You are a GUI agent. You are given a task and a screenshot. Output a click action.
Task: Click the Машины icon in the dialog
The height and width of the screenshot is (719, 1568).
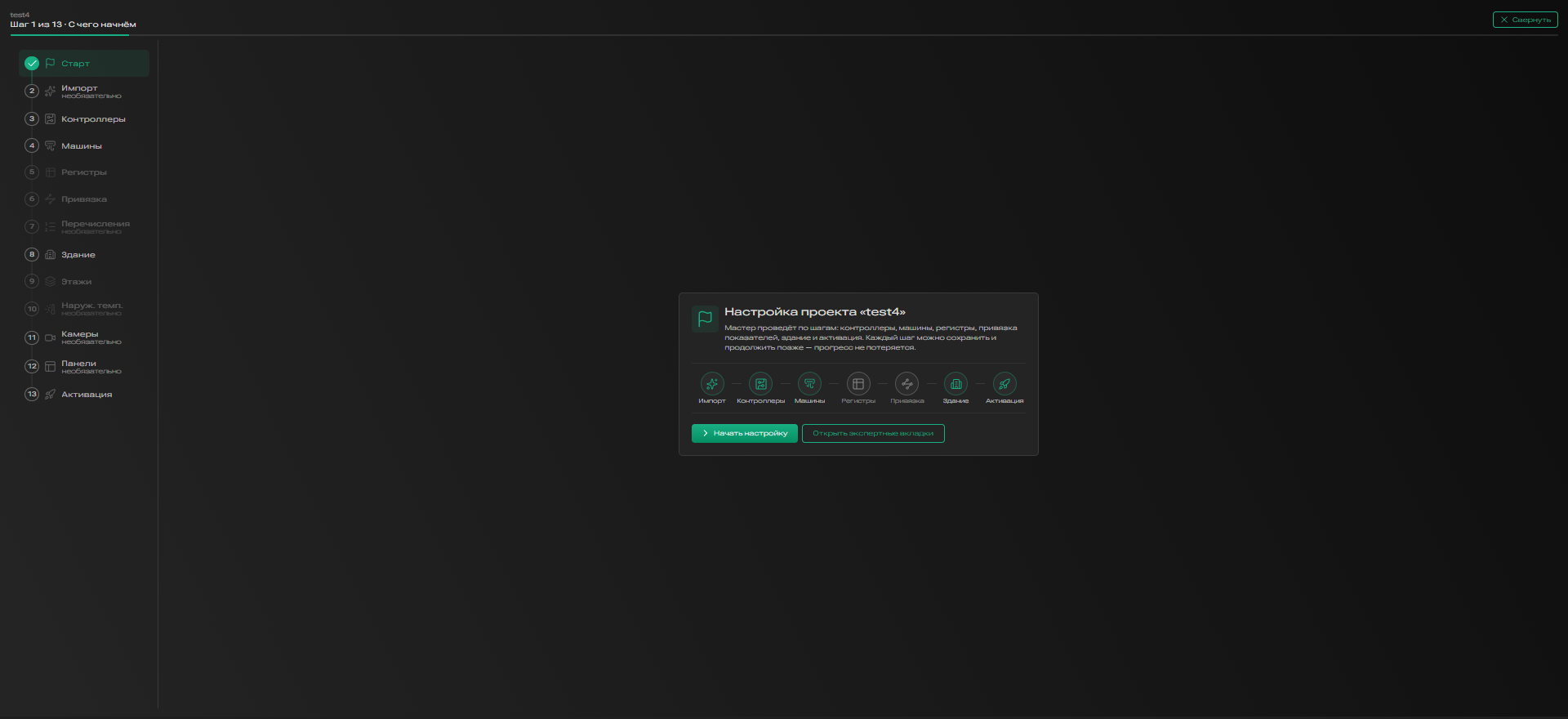(809, 384)
